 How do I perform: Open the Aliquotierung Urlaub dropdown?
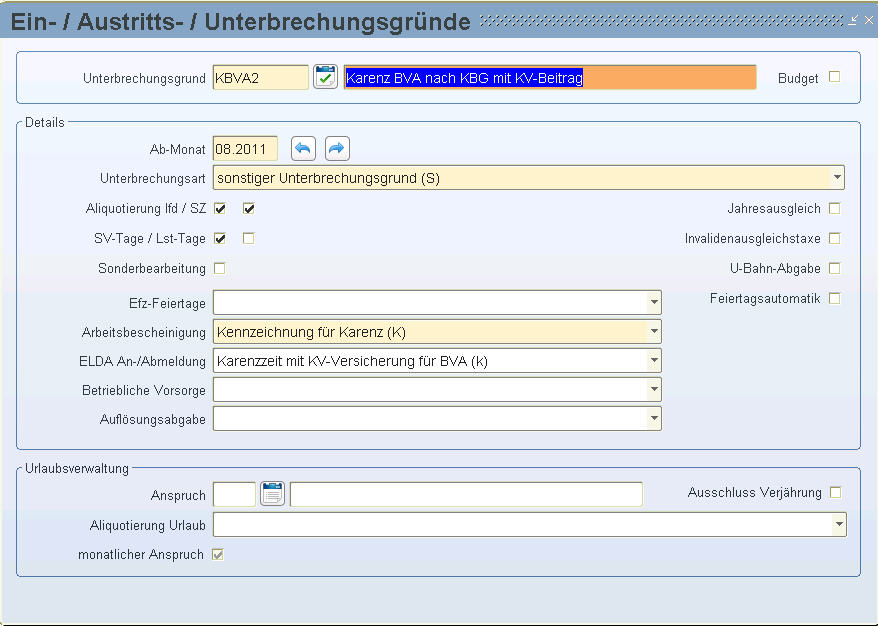tap(837, 525)
